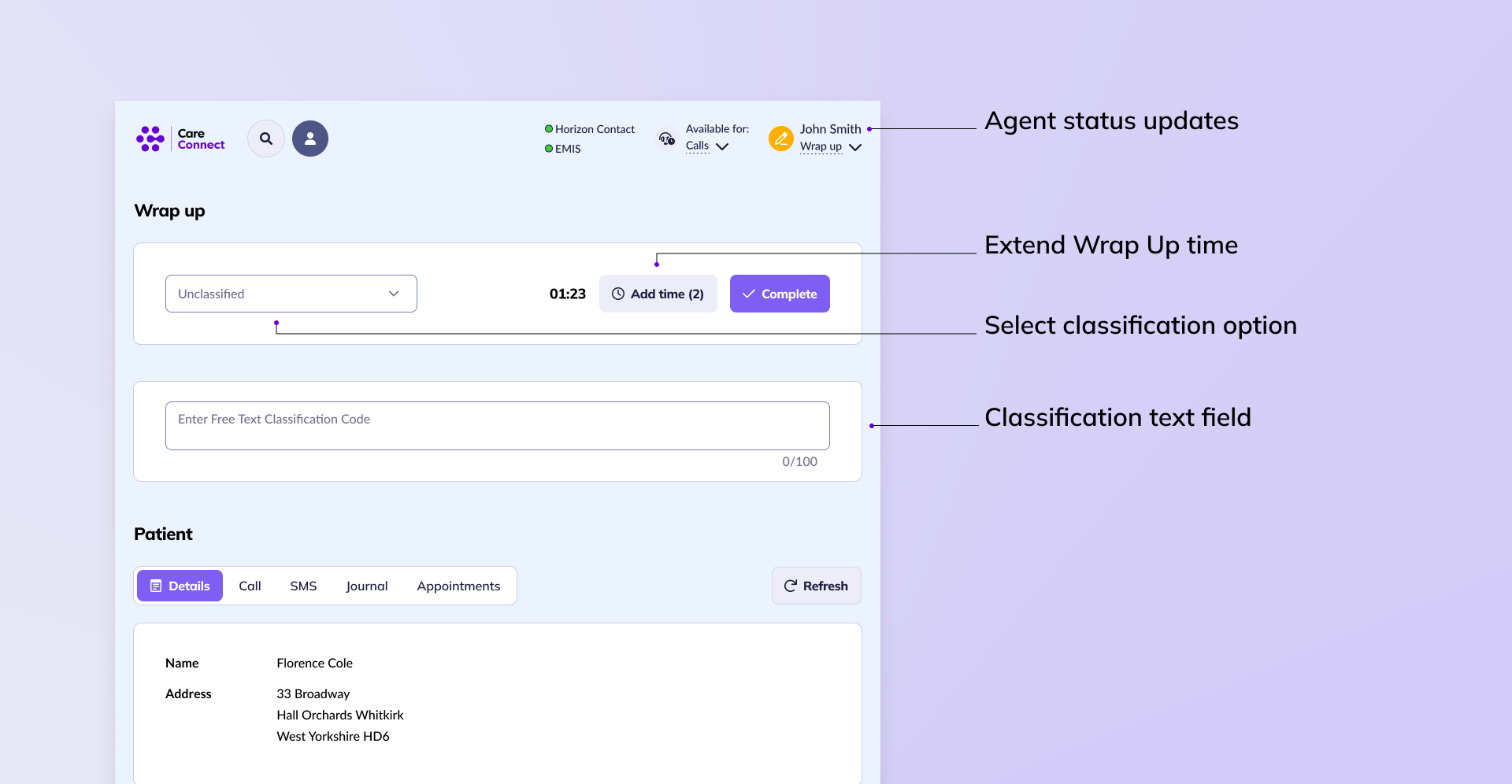The height and width of the screenshot is (784, 1512).
Task: Expand the Wrap up status chevron
Action: (x=855, y=147)
